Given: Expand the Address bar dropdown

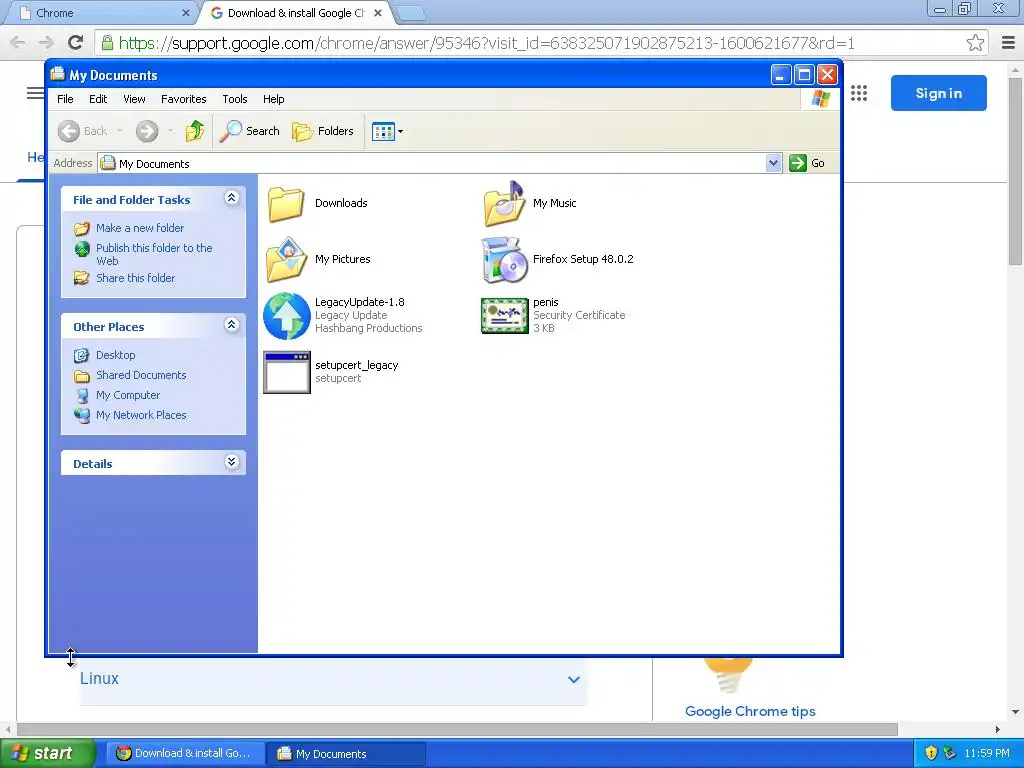Looking at the screenshot, I should 773,163.
